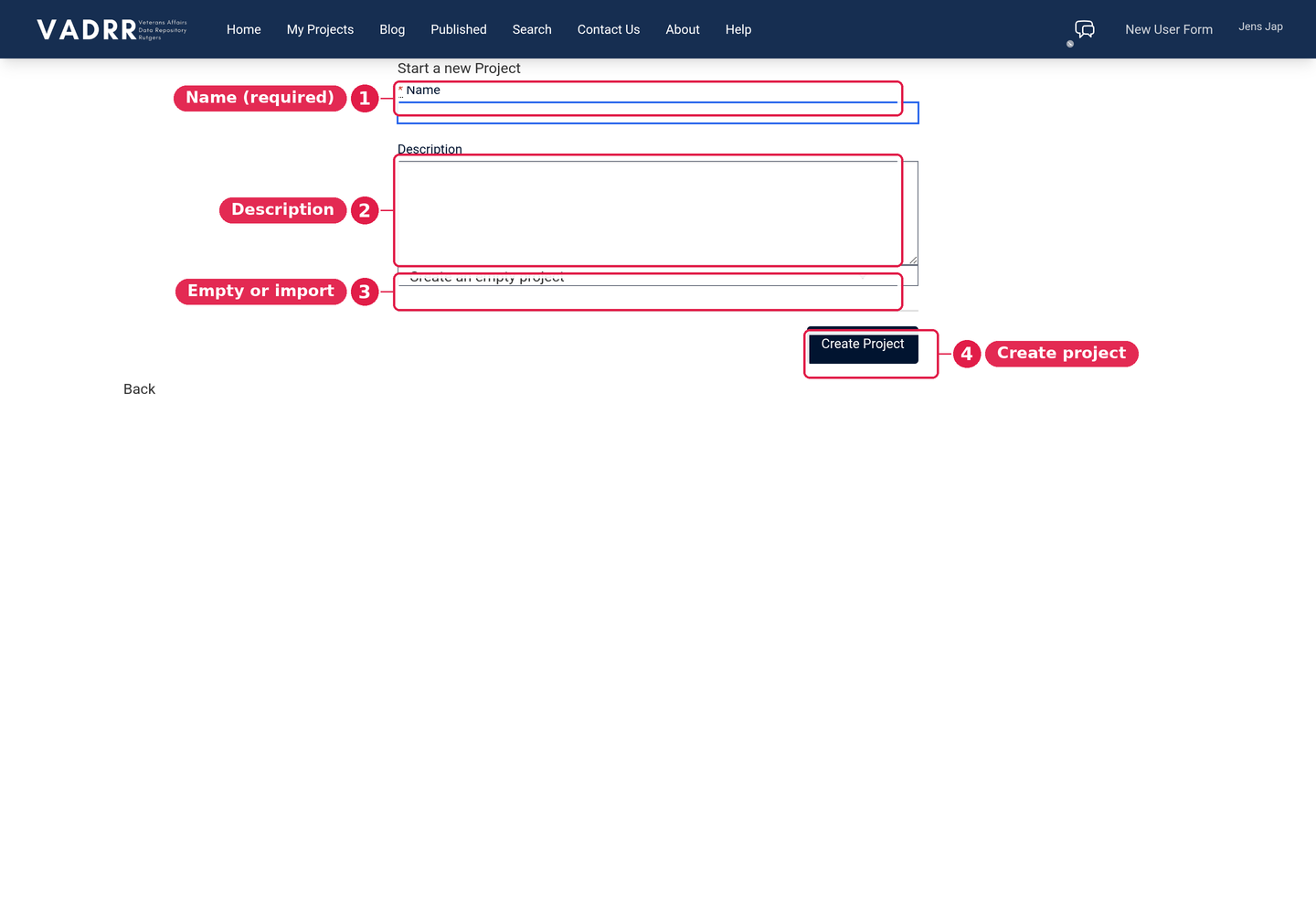Click the Create Project button
1316x914 pixels.
click(x=863, y=345)
